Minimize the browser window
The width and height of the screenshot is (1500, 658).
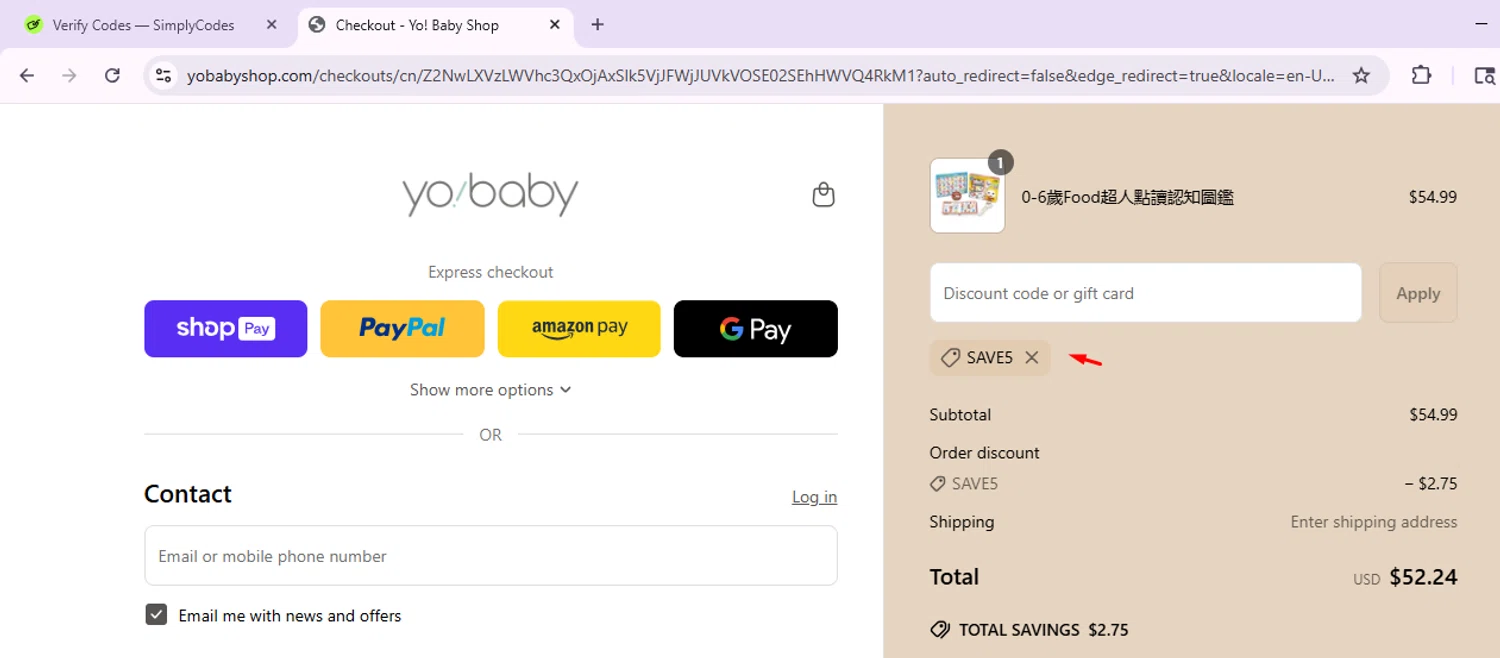(x=1481, y=24)
